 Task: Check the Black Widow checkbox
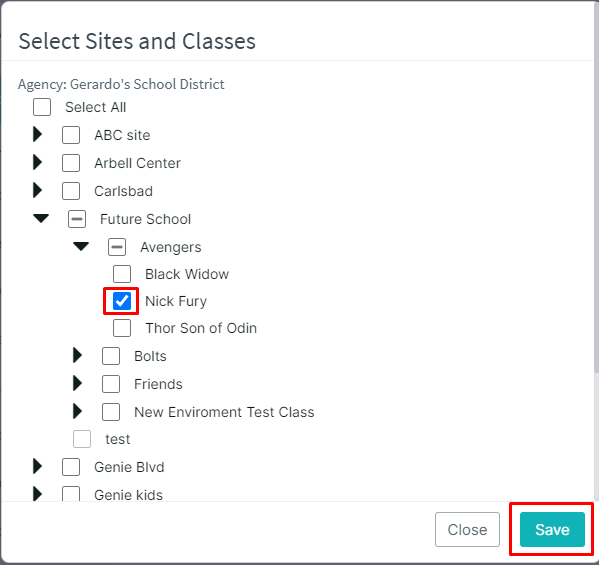click(x=122, y=274)
